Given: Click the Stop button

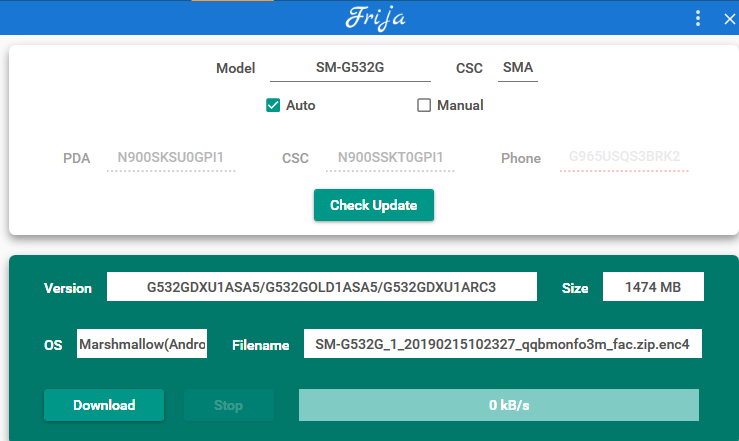Looking at the screenshot, I should 229,405.
